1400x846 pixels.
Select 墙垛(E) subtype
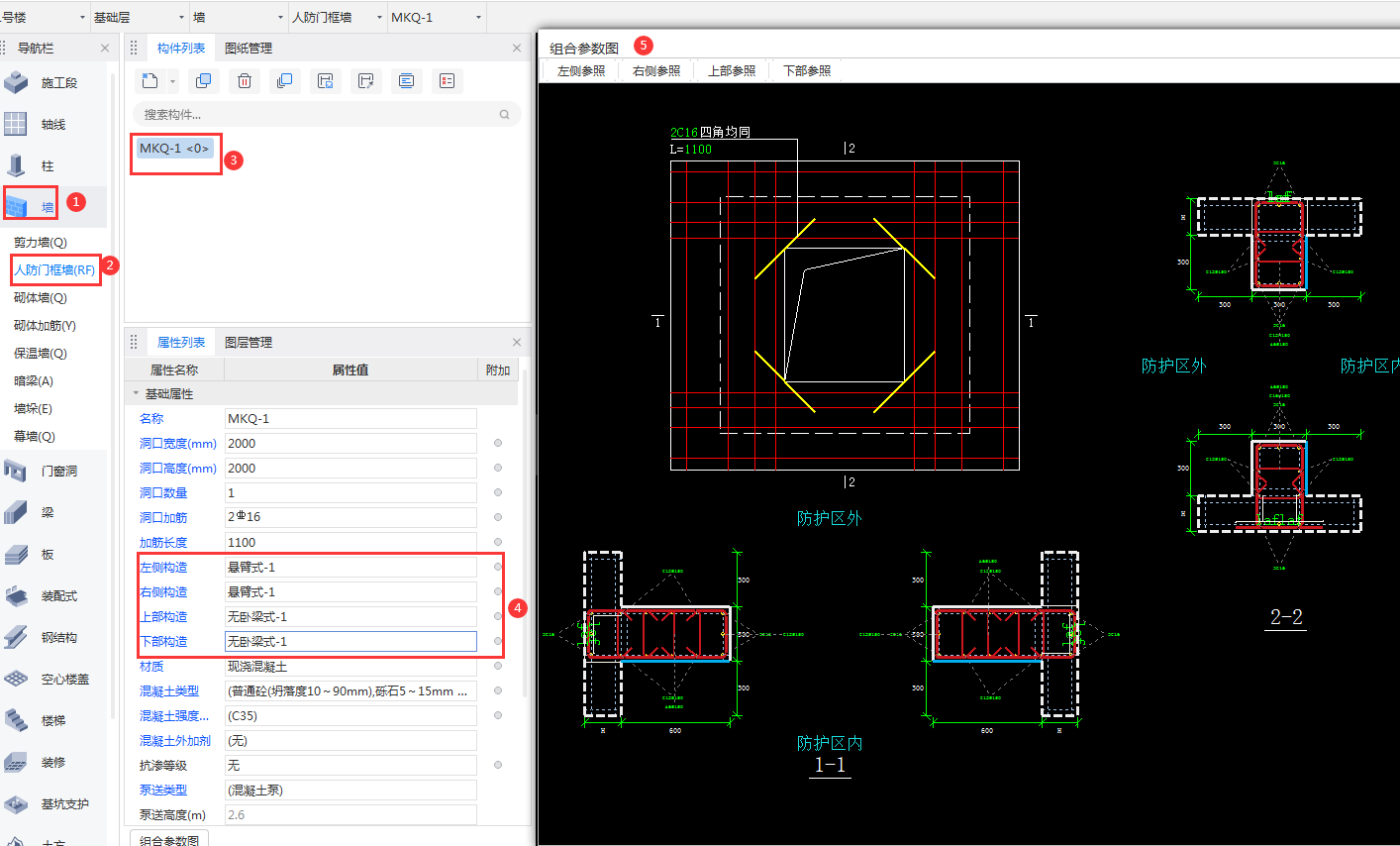tap(34, 409)
